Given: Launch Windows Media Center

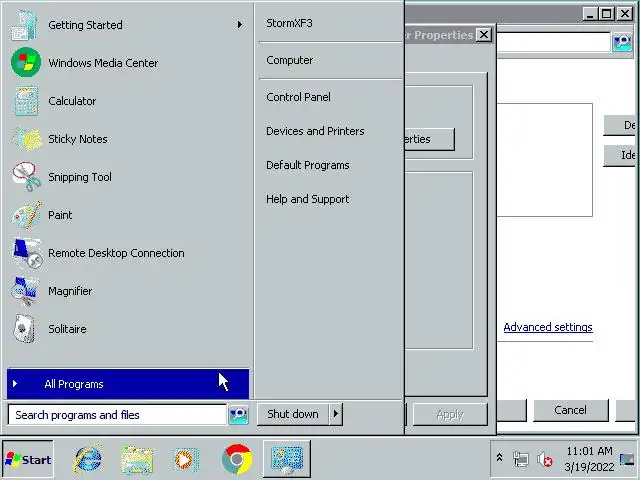Looking at the screenshot, I should [127, 63].
